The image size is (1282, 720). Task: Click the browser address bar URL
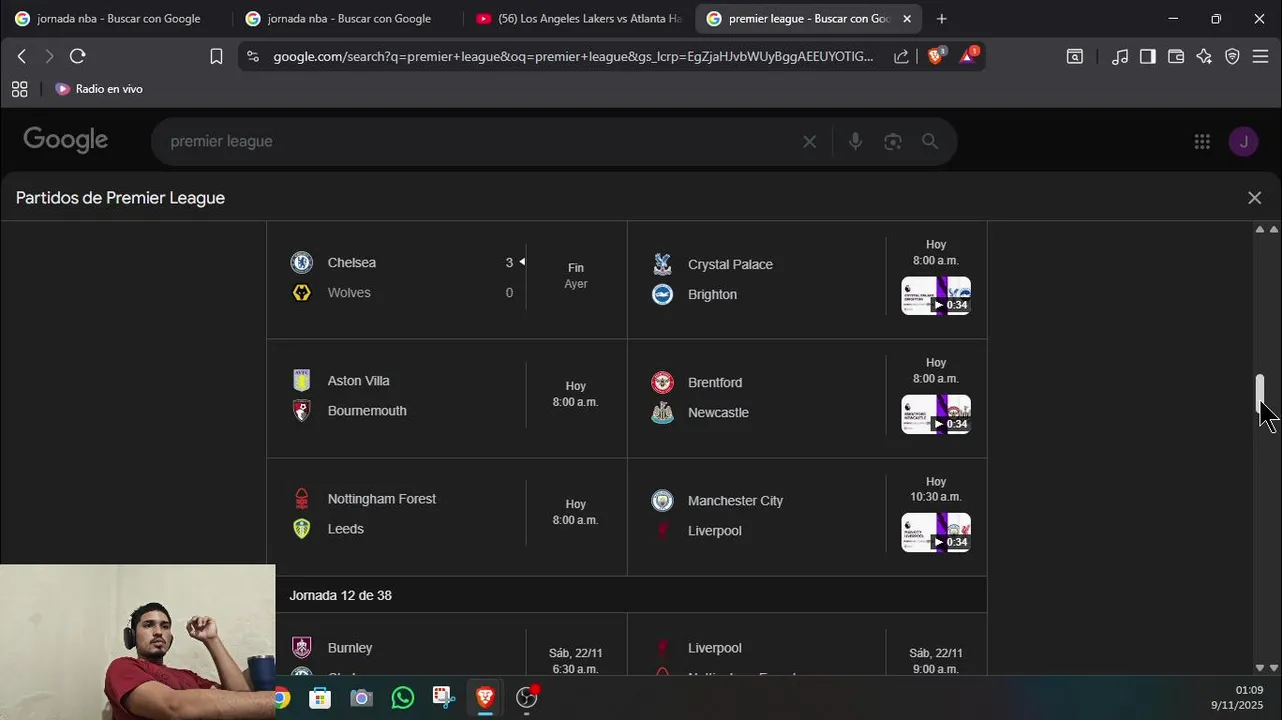(x=573, y=57)
